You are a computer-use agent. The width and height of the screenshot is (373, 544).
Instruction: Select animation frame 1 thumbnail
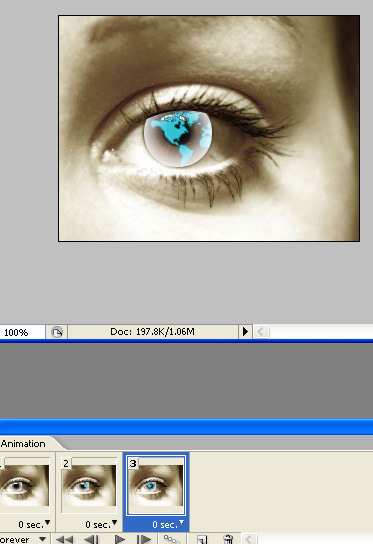point(24,485)
